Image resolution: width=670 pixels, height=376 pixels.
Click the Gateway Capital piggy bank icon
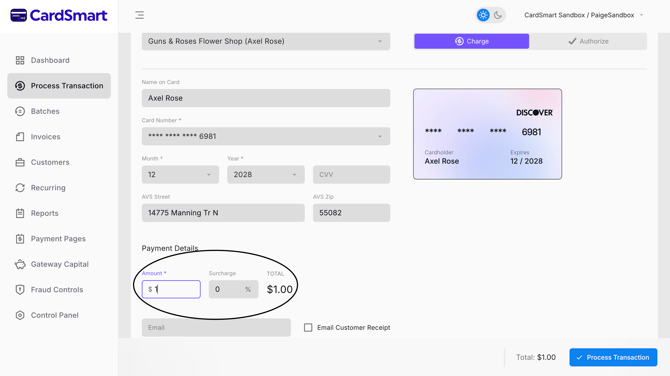point(20,264)
